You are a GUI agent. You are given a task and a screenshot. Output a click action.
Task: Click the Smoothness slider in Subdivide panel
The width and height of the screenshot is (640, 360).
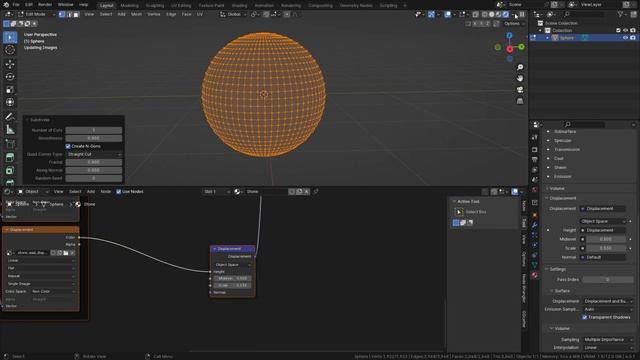(x=94, y=138)
